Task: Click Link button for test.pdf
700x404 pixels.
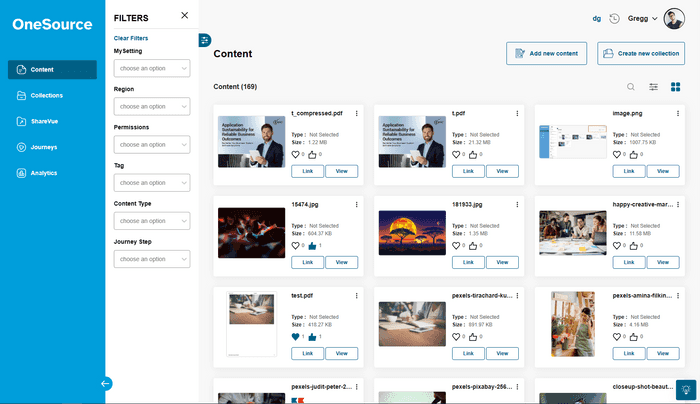Action: point(308,354)
